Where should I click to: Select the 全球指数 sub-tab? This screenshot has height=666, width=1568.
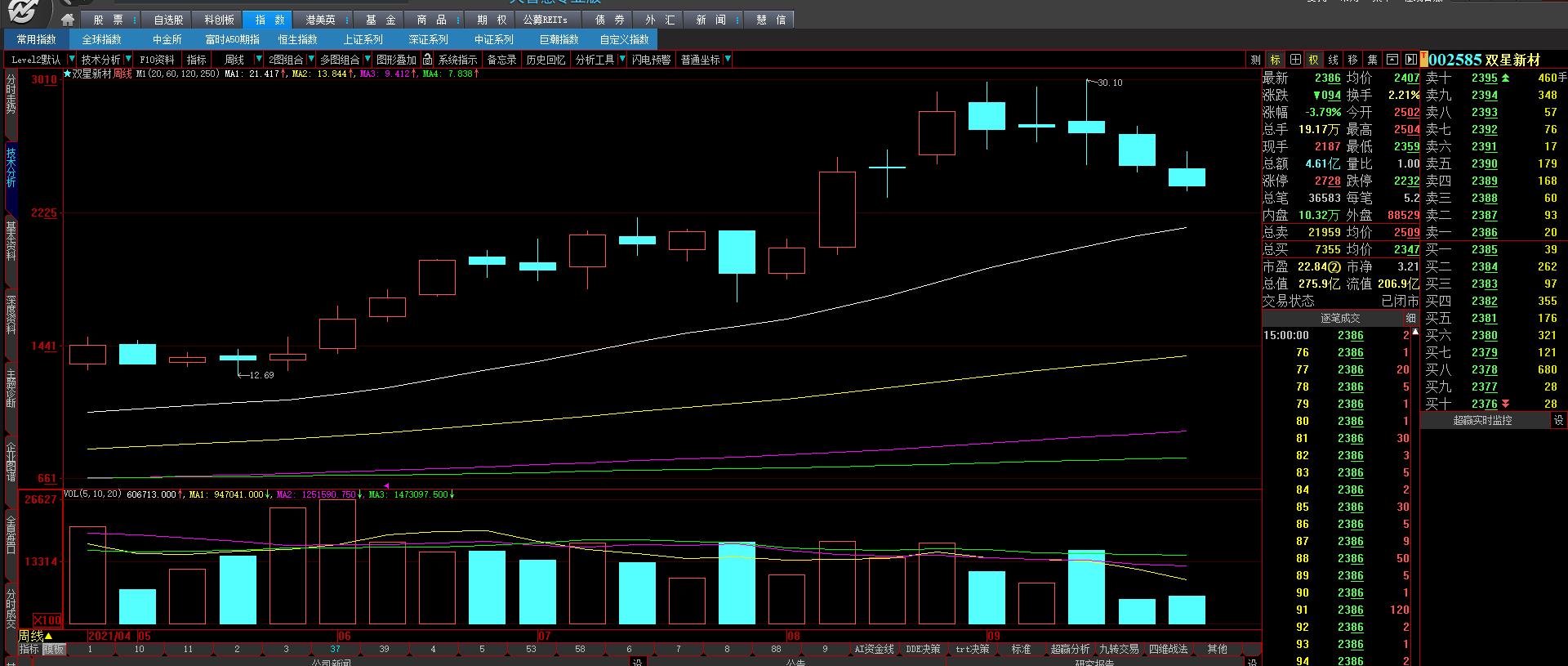pyautogui.click(x=101, y=39)
